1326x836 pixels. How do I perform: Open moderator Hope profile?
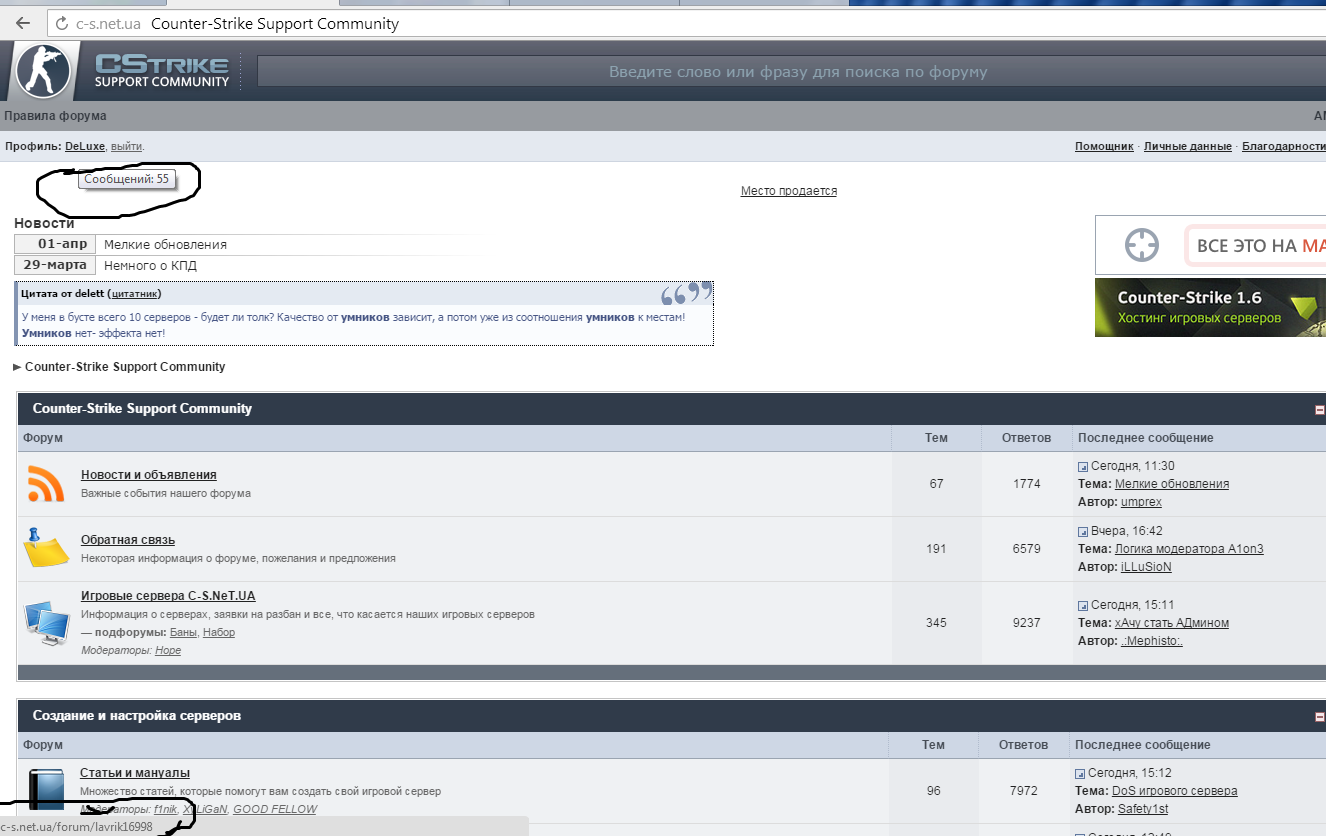(x=168, y=650)
